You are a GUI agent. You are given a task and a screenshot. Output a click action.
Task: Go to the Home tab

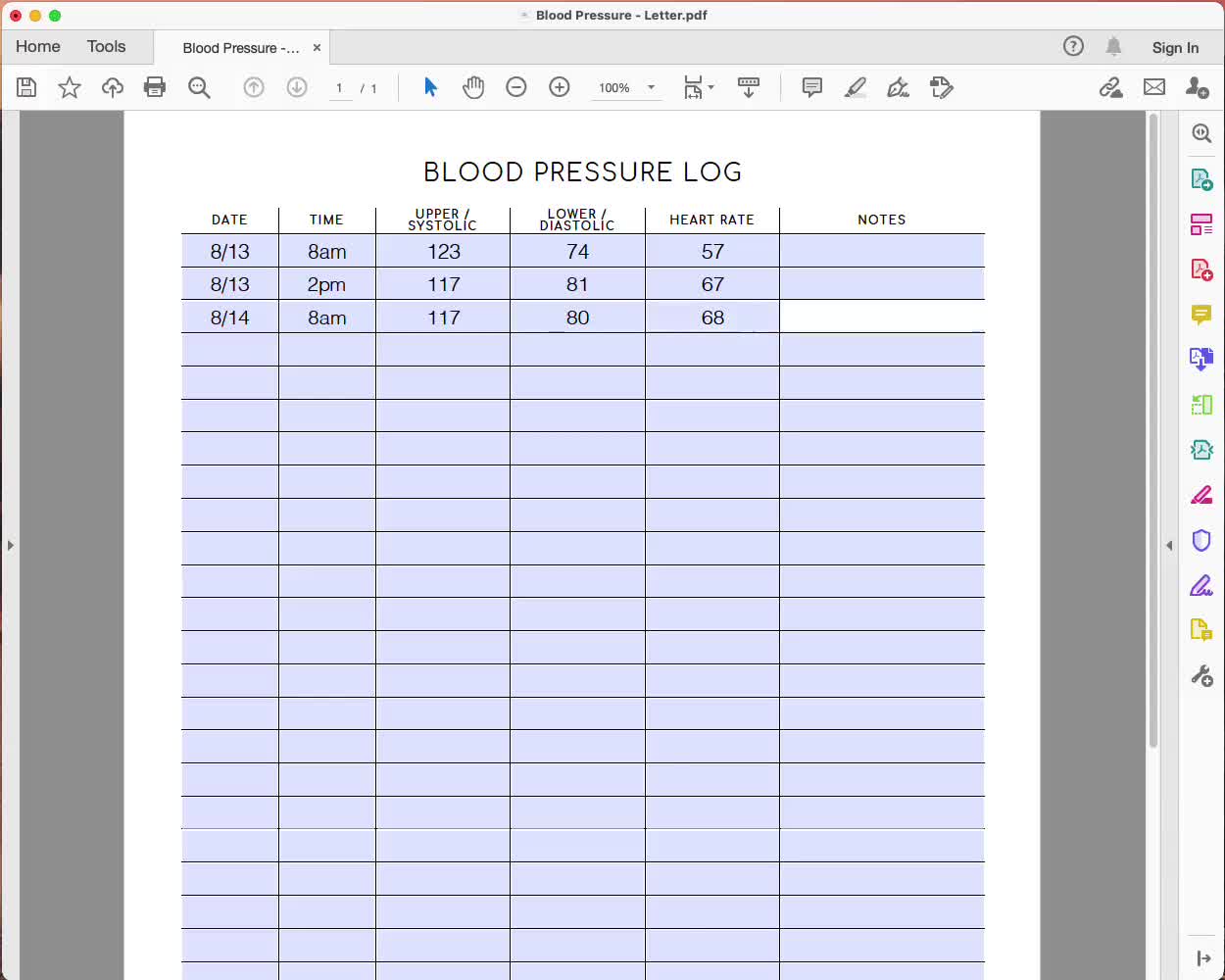click(38, 46)
